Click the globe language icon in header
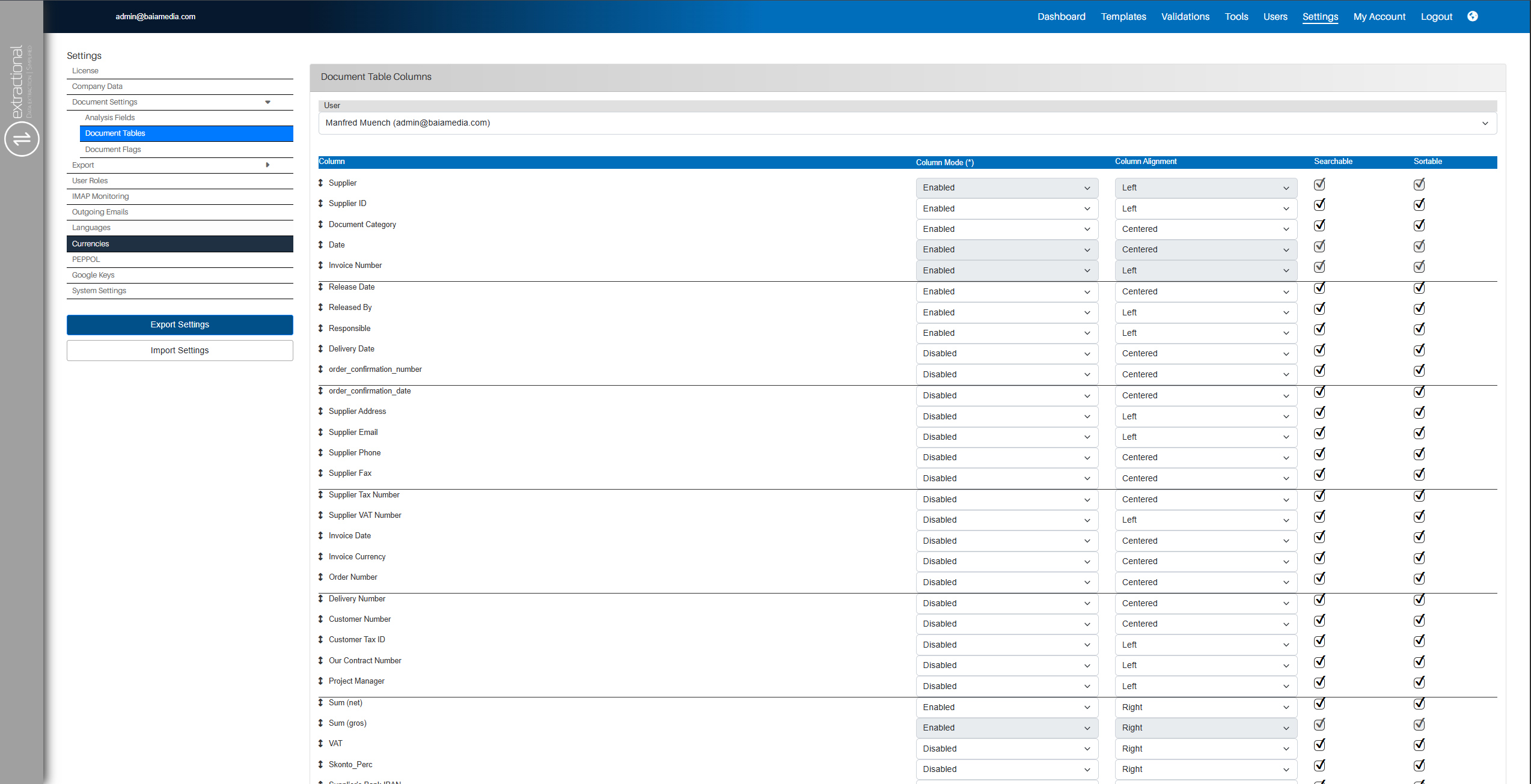 point(1472,16)
